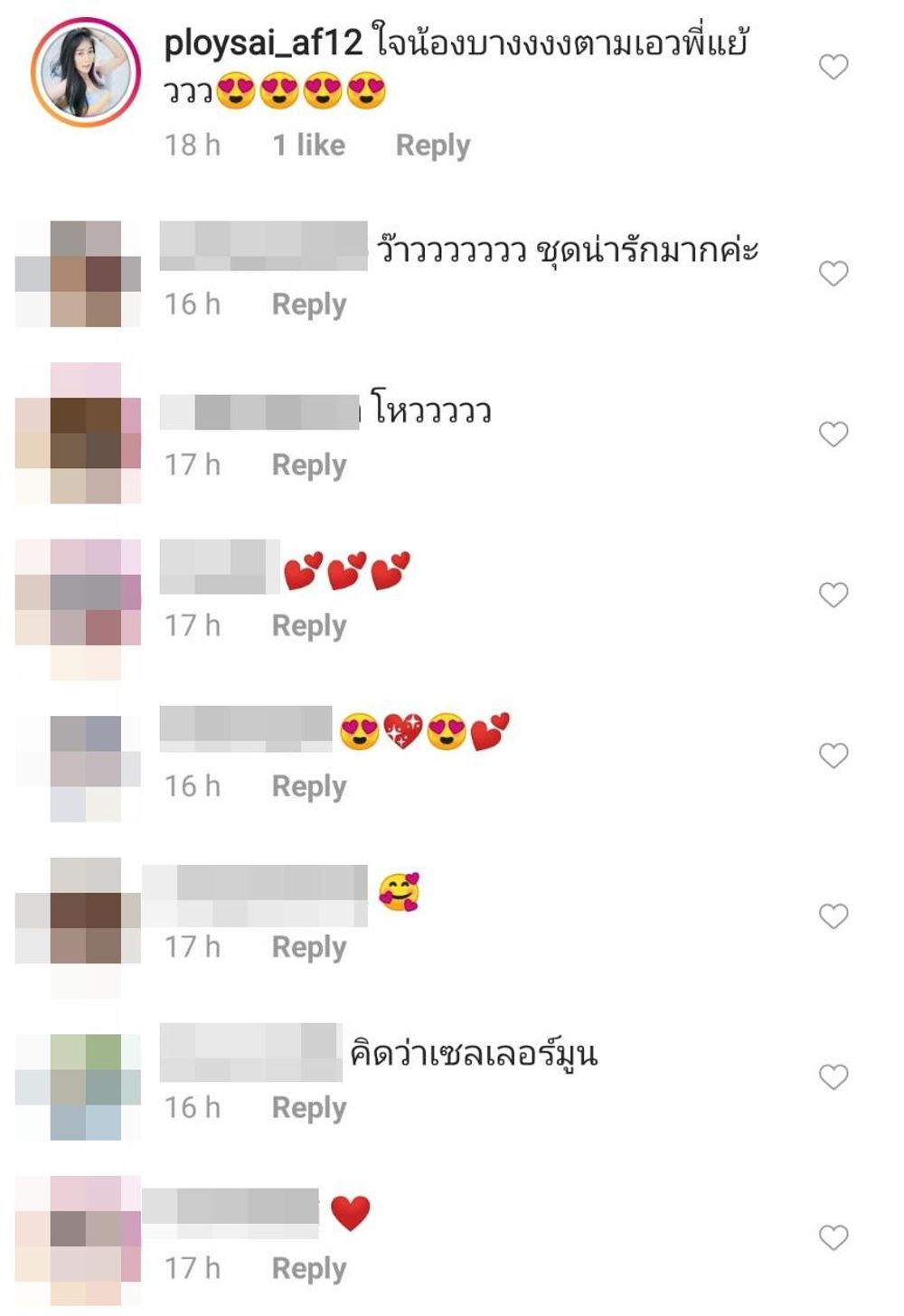Open the ploysai_af12 username link
Viewport: 904px width, 1316px height.
[x=263, y=43]
